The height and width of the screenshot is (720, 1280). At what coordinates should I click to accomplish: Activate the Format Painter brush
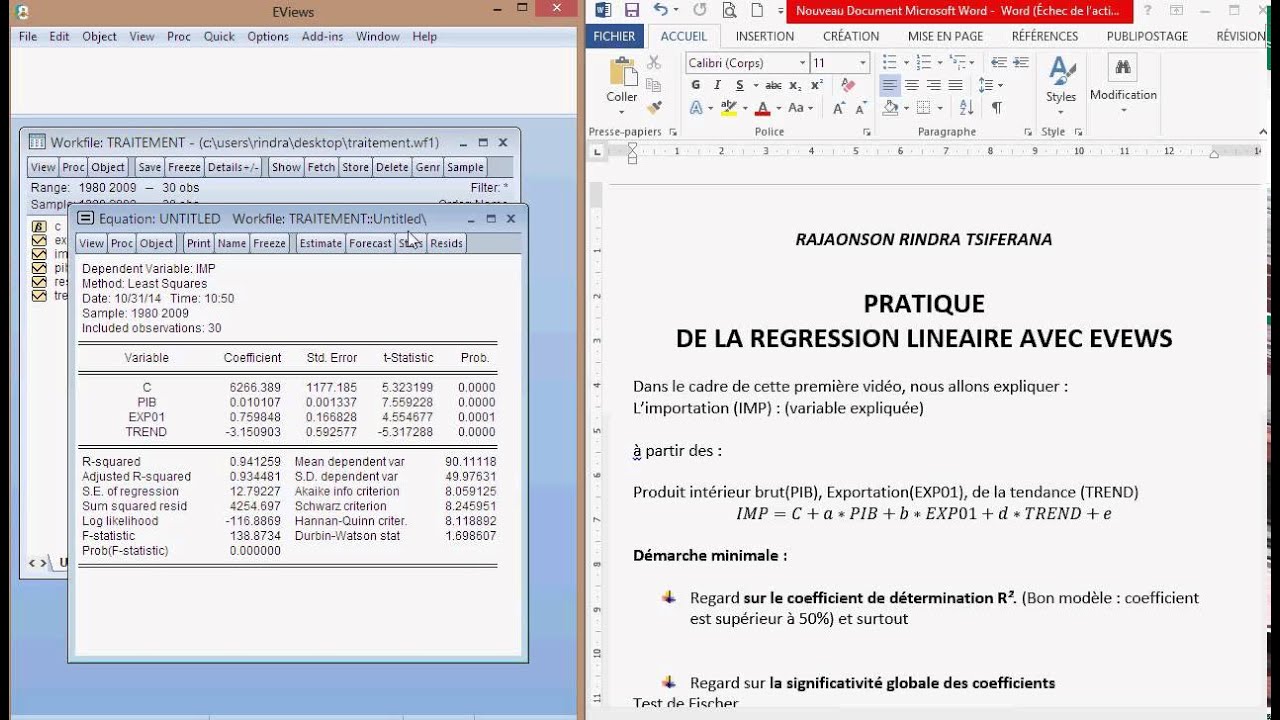654,107
